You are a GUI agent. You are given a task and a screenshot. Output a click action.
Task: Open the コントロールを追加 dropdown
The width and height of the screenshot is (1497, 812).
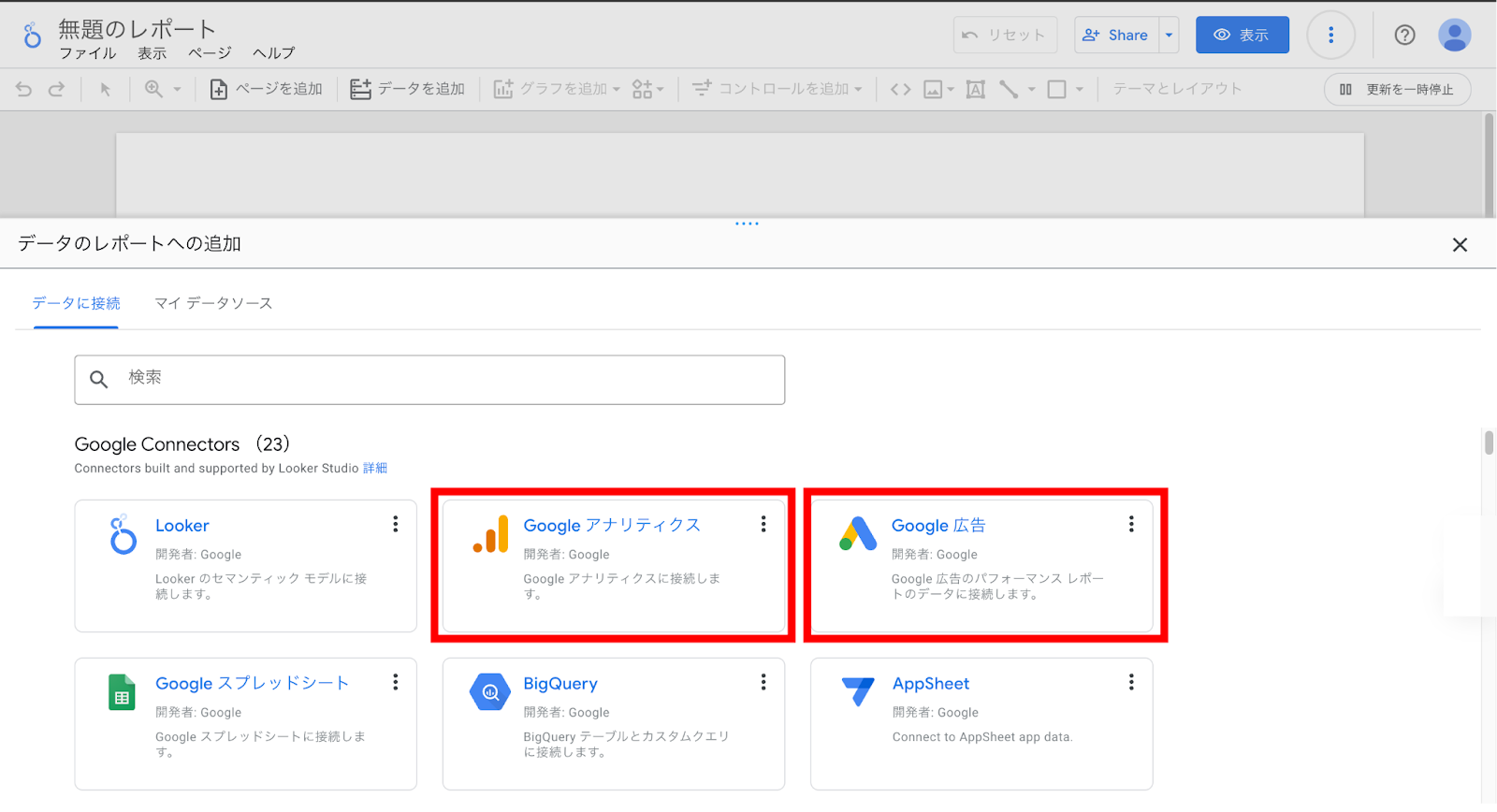click(x=777, y=89)
